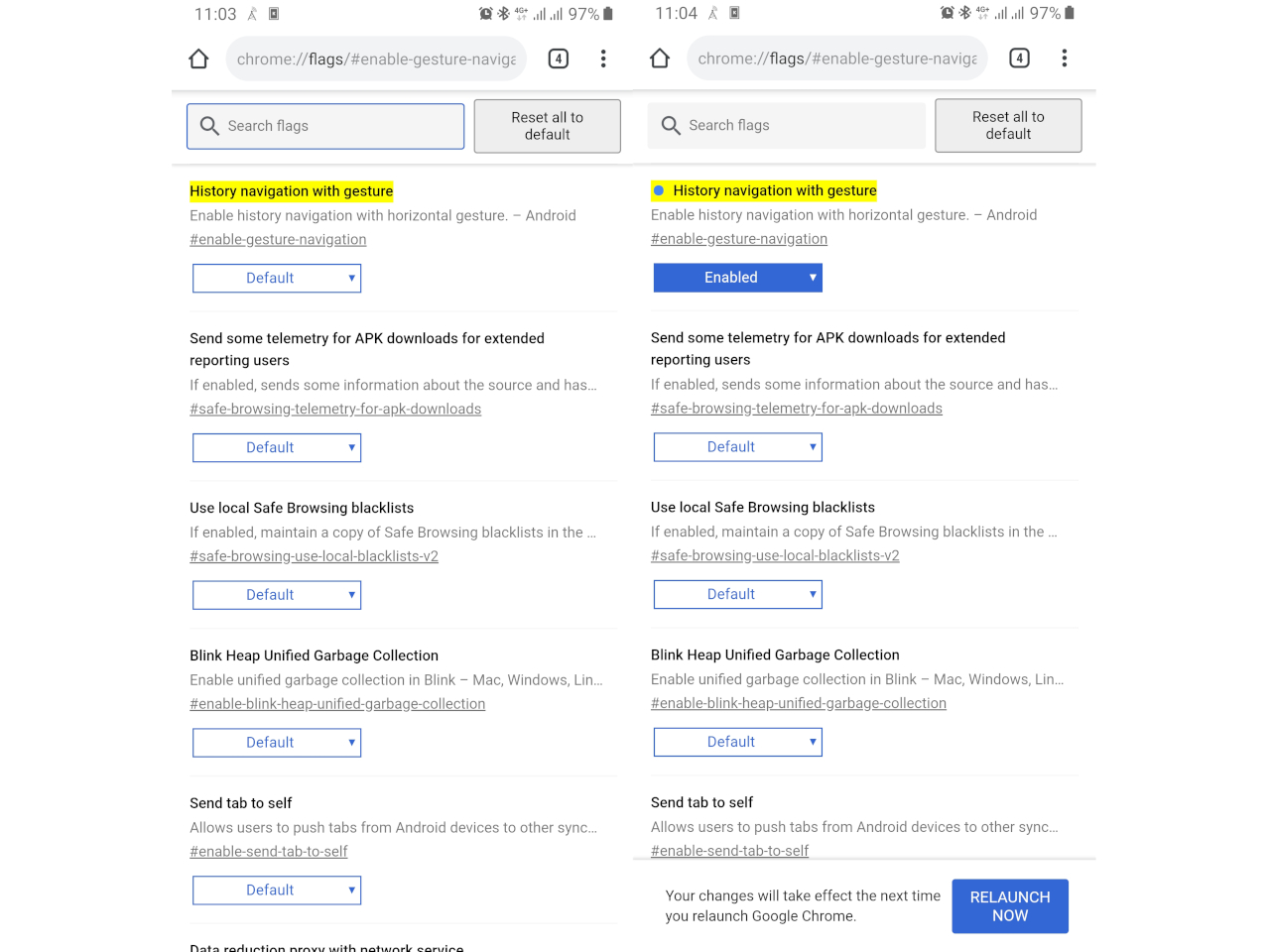Tap the home icon in right browser
The width and height of the screenshot is (1270, 952).
(x=660, y=58)
